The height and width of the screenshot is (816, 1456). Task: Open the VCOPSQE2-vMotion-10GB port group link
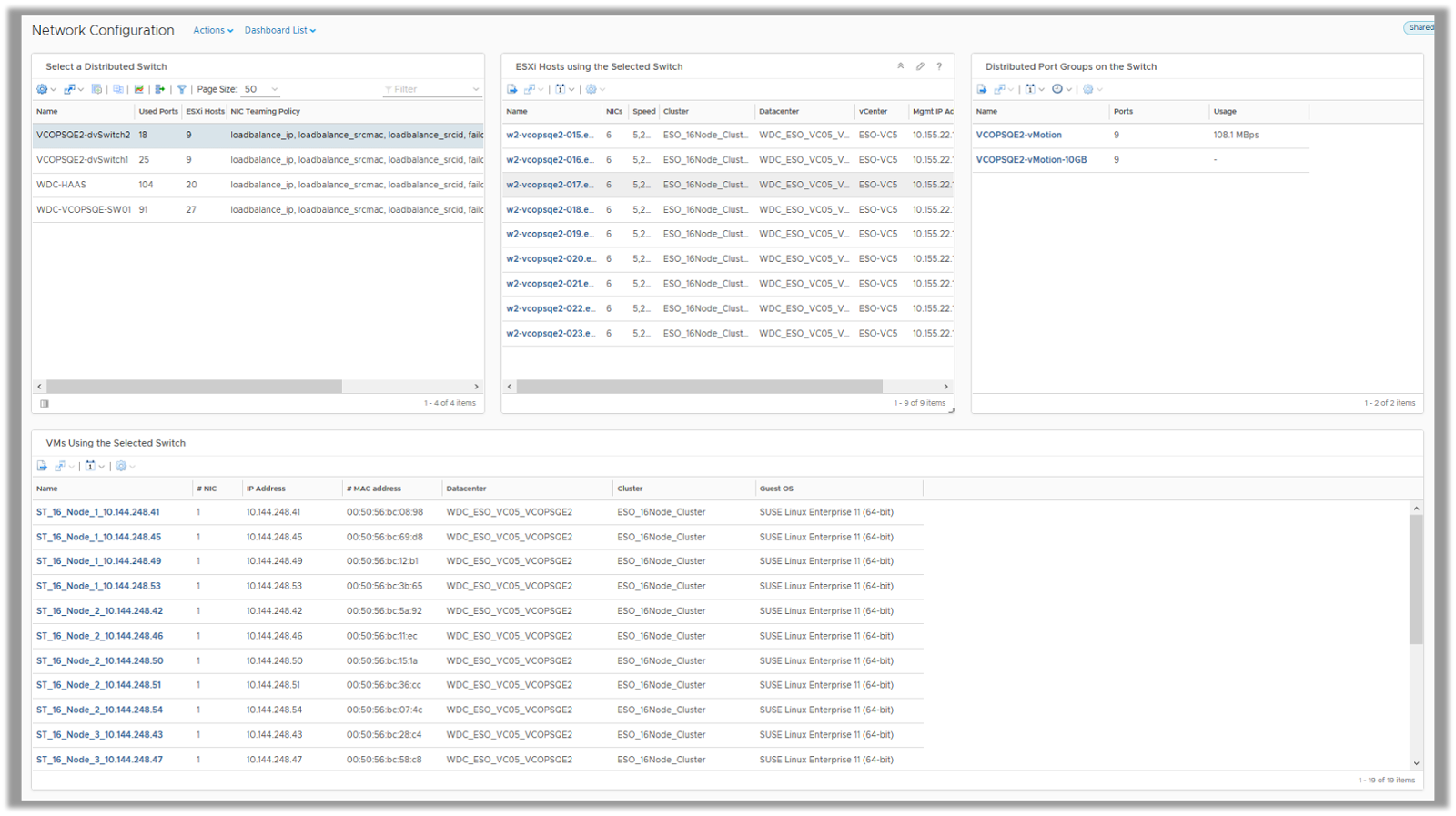1031,159
